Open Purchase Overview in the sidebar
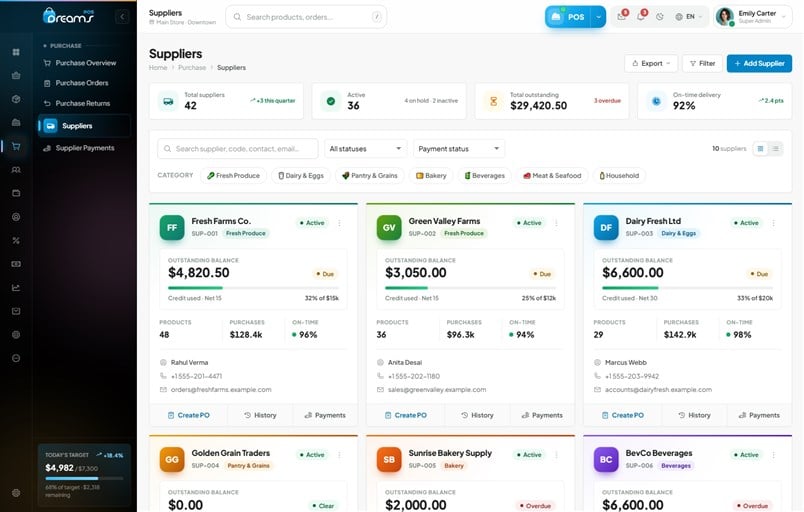804x512 pixels. pos(85,63)
